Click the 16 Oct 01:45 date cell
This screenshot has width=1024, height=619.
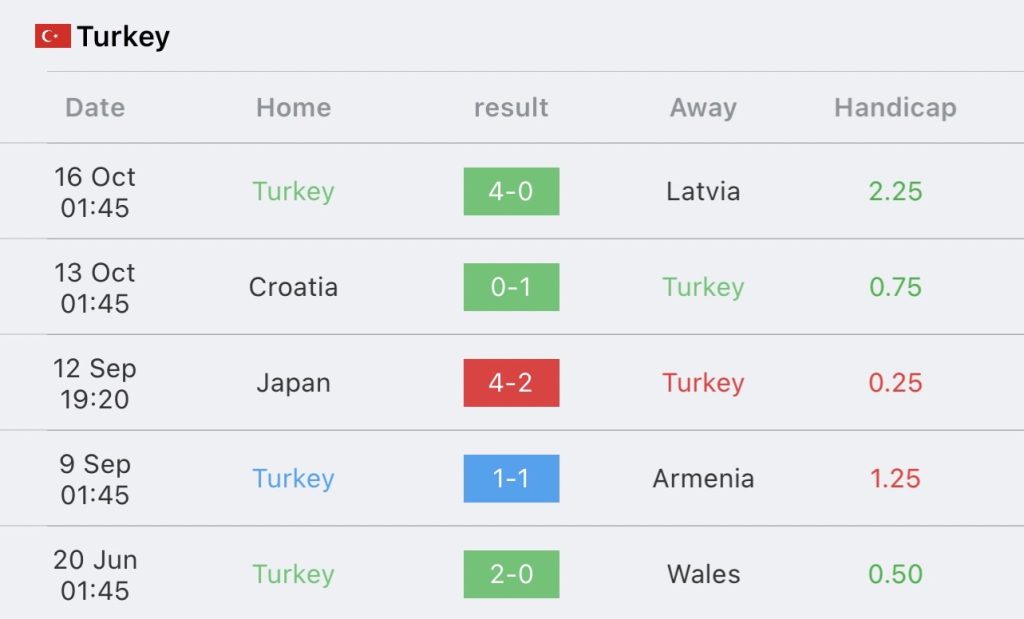click(95, 192)
